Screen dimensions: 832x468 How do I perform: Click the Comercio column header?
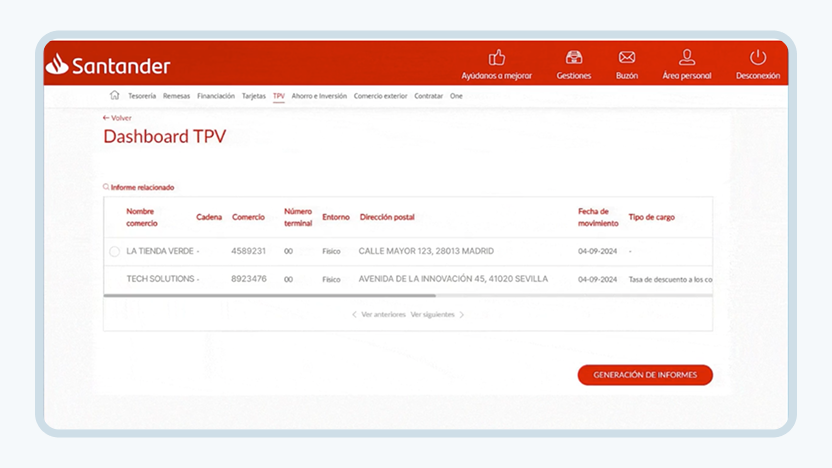coord(248,217)
